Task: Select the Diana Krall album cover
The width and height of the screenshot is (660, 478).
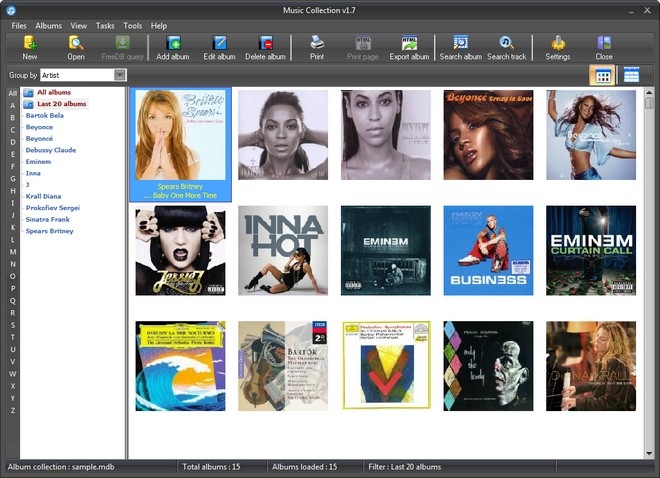Action: tap(591, 366)
